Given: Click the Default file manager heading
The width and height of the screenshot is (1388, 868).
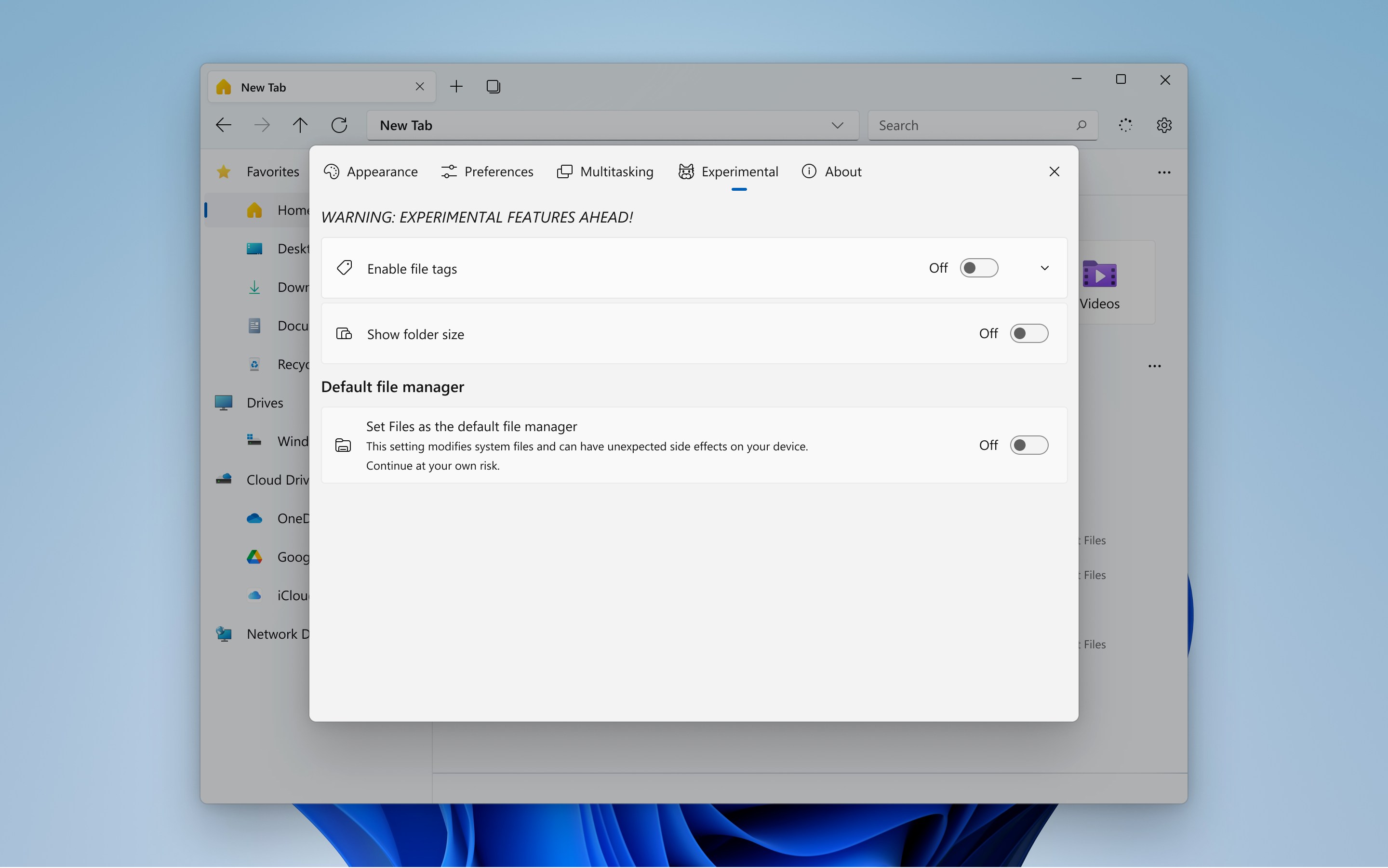Looking at the screenshot, I should click(392, 387).
